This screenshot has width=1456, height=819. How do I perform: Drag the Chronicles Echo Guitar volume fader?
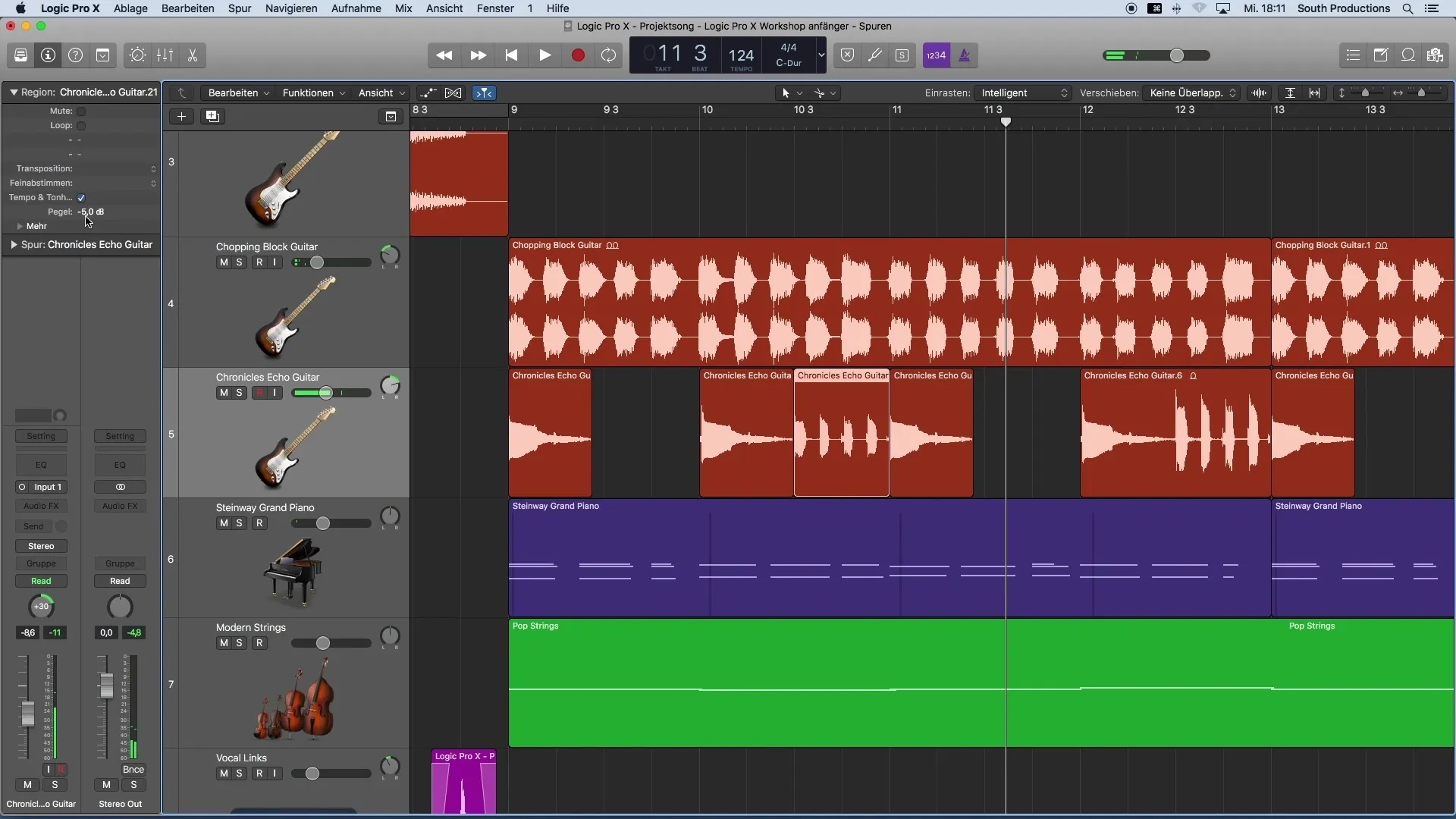coord(326,392)
